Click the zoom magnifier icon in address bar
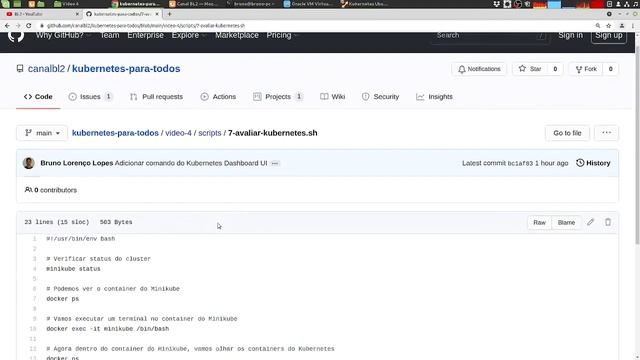Viewport: 640px width, 360px height. point(598,25)
